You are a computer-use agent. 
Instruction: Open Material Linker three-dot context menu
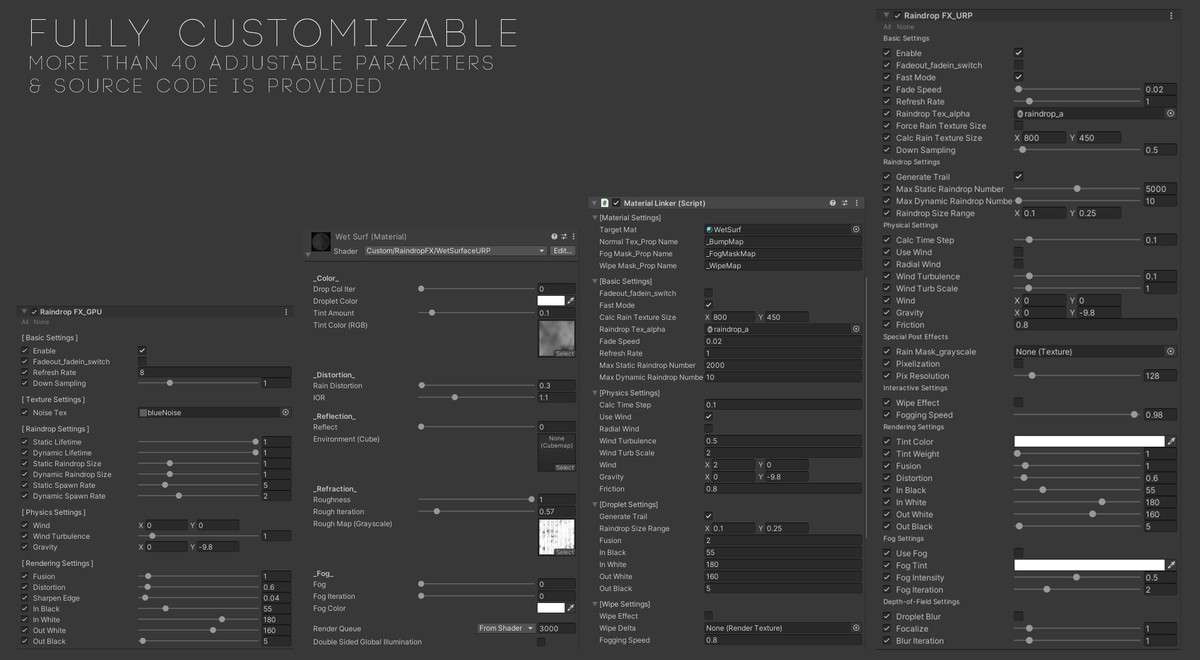[857, 203]
